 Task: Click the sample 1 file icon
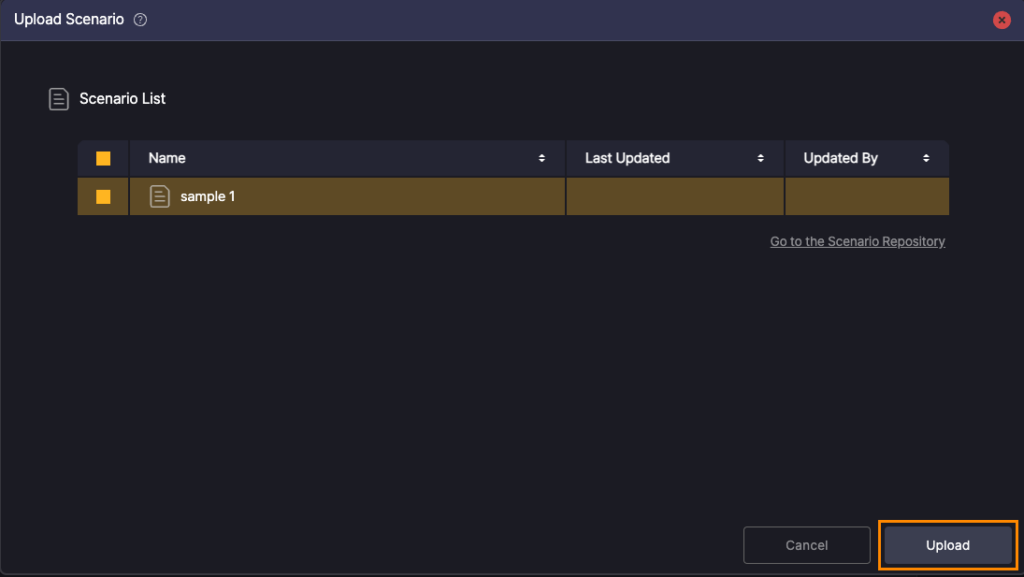160,197
